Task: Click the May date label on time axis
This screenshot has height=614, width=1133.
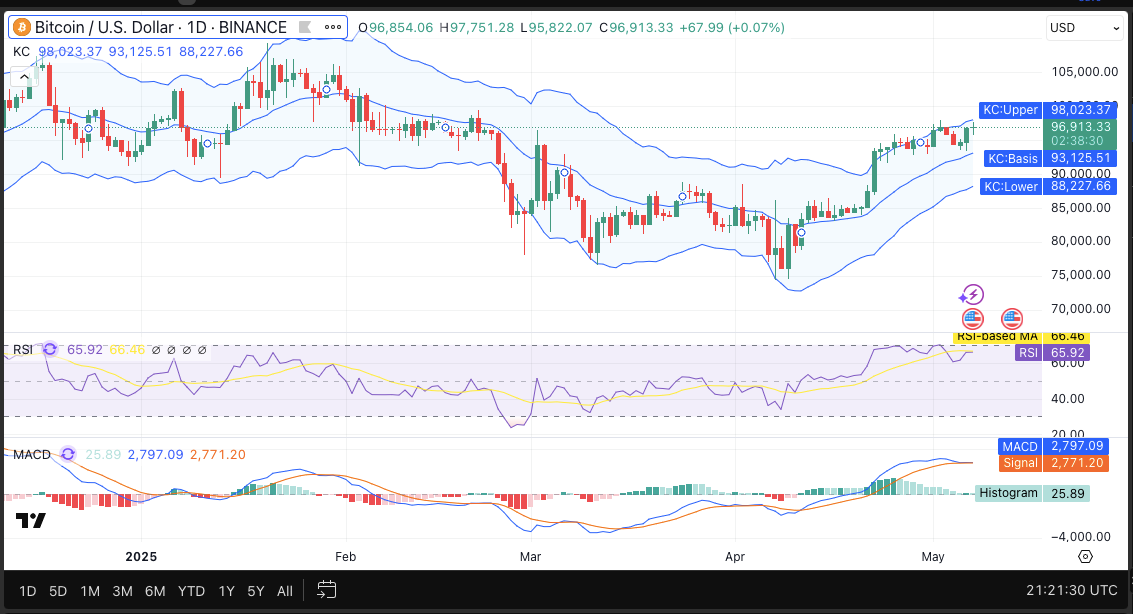Action: (933, 557)
